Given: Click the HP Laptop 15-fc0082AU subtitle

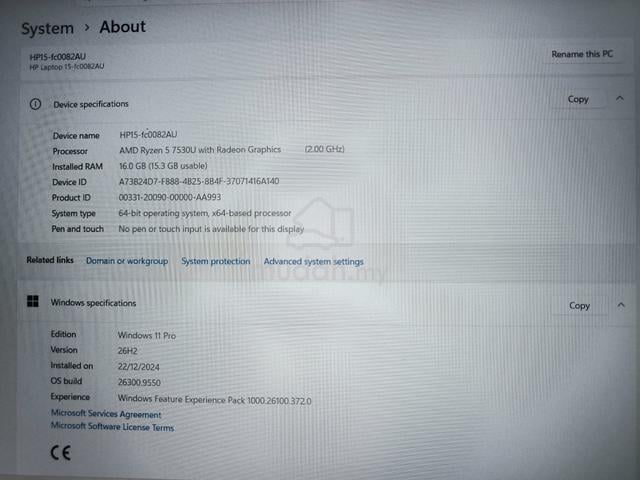Looking at the screenshot, I should pyautogui.click(x=67, y=67).
